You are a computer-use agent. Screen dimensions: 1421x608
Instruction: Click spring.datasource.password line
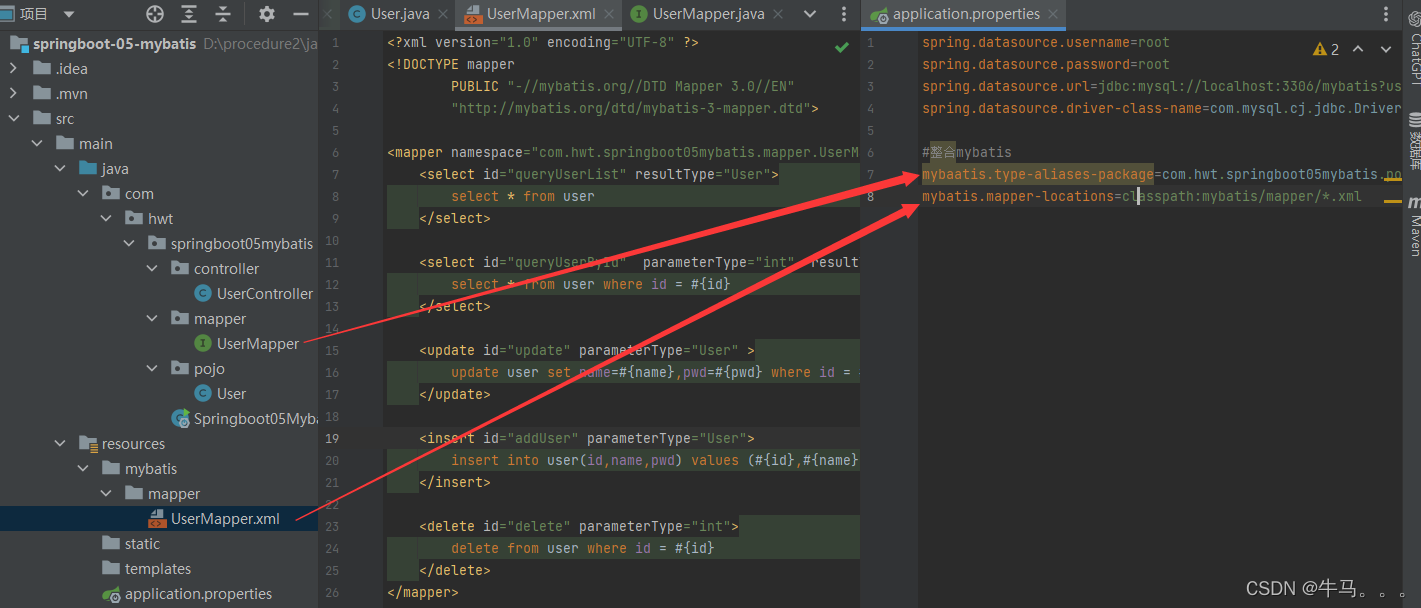1045,64
